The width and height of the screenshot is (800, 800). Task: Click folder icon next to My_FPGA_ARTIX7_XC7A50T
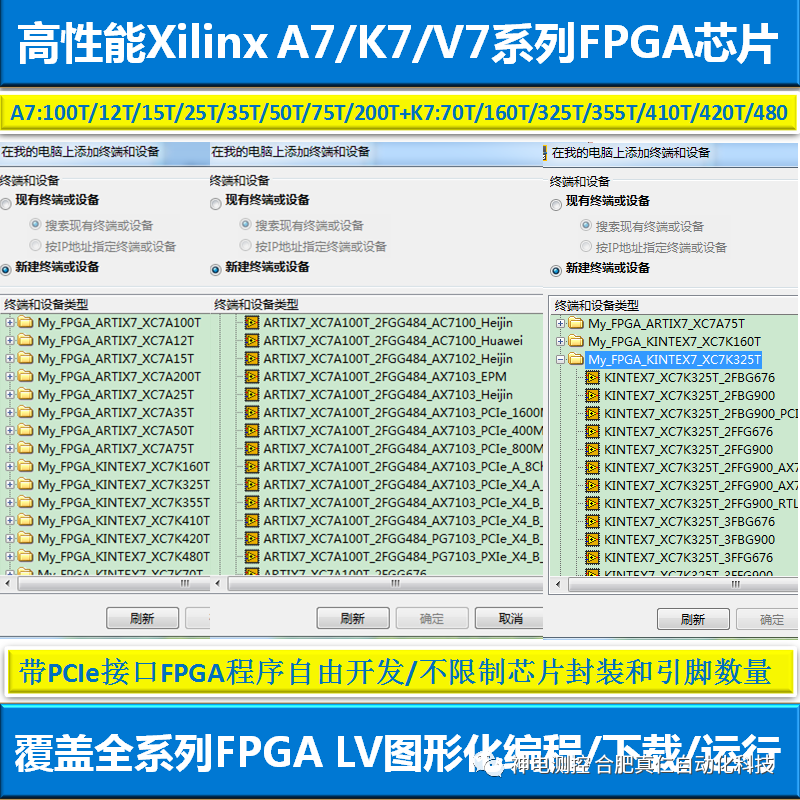tap(25, 430)
